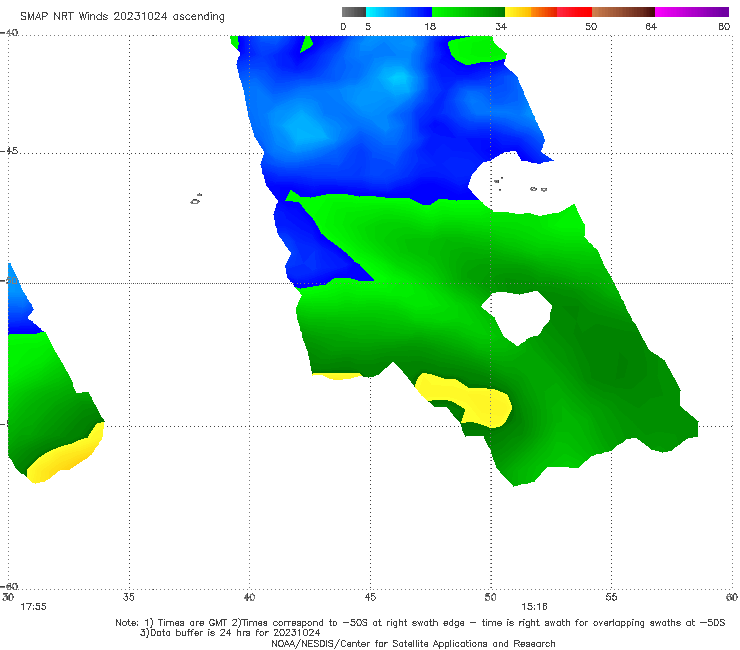Click the color bar label '64'
This screenshot has height=650, width=740.
click(651, 27)
